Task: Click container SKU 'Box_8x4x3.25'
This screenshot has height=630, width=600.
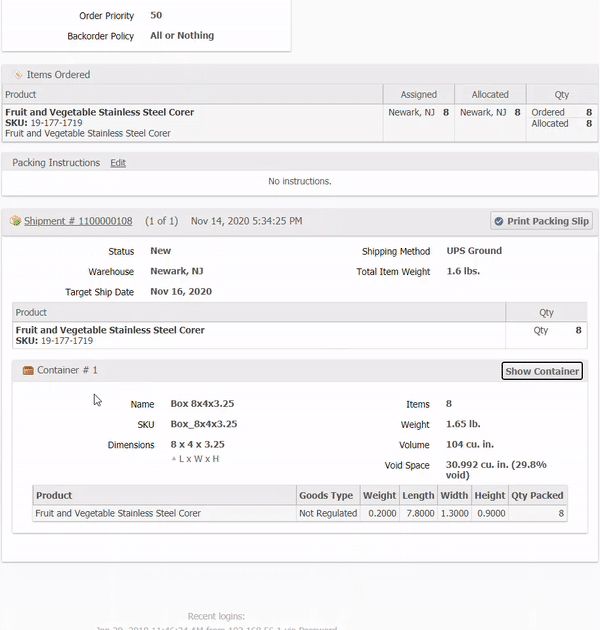Action: (x=204, y=424)
